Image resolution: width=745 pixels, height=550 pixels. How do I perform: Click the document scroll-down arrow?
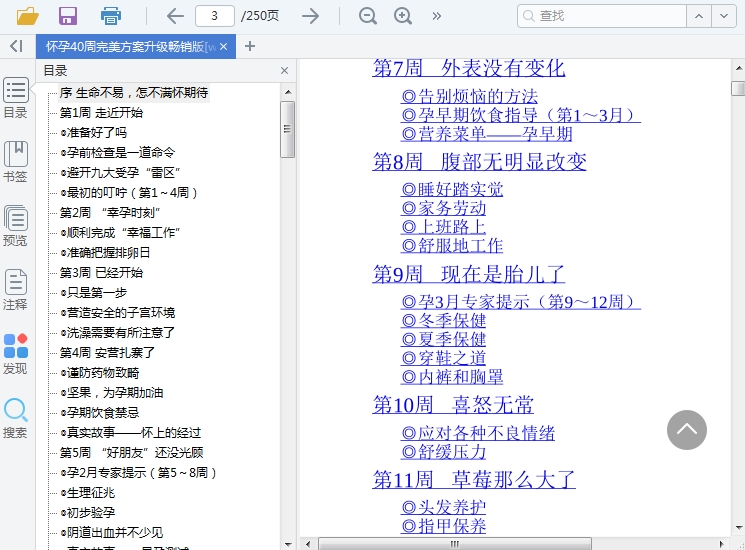pos(738,527)
